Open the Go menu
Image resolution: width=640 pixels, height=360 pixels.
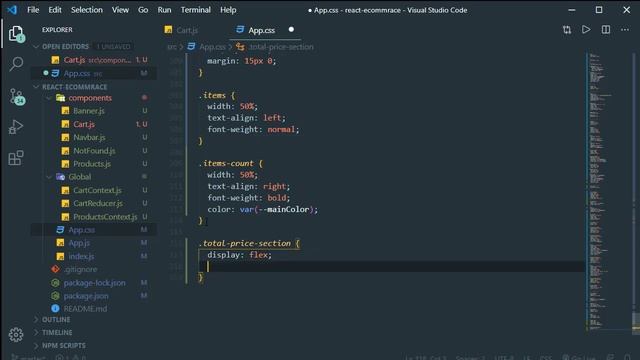pos(143,10)
